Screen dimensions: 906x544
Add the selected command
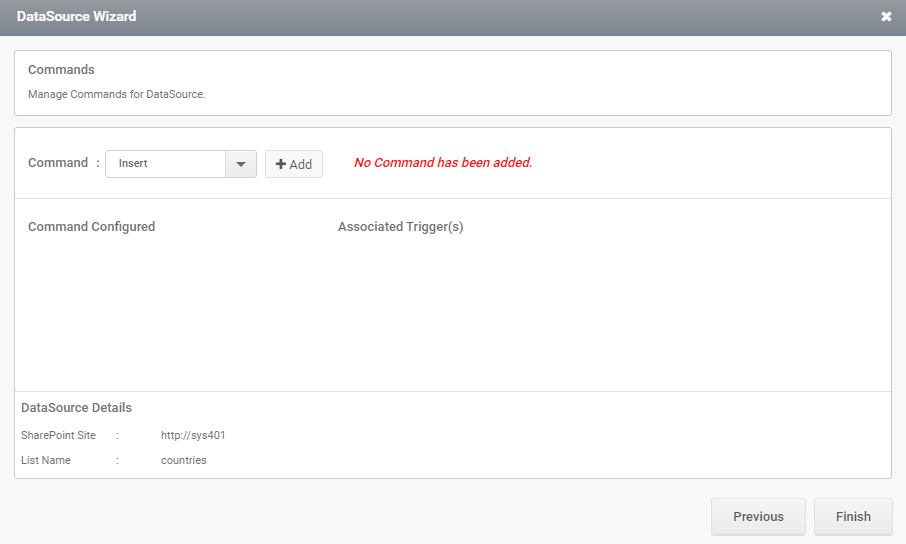click(294, 164)
